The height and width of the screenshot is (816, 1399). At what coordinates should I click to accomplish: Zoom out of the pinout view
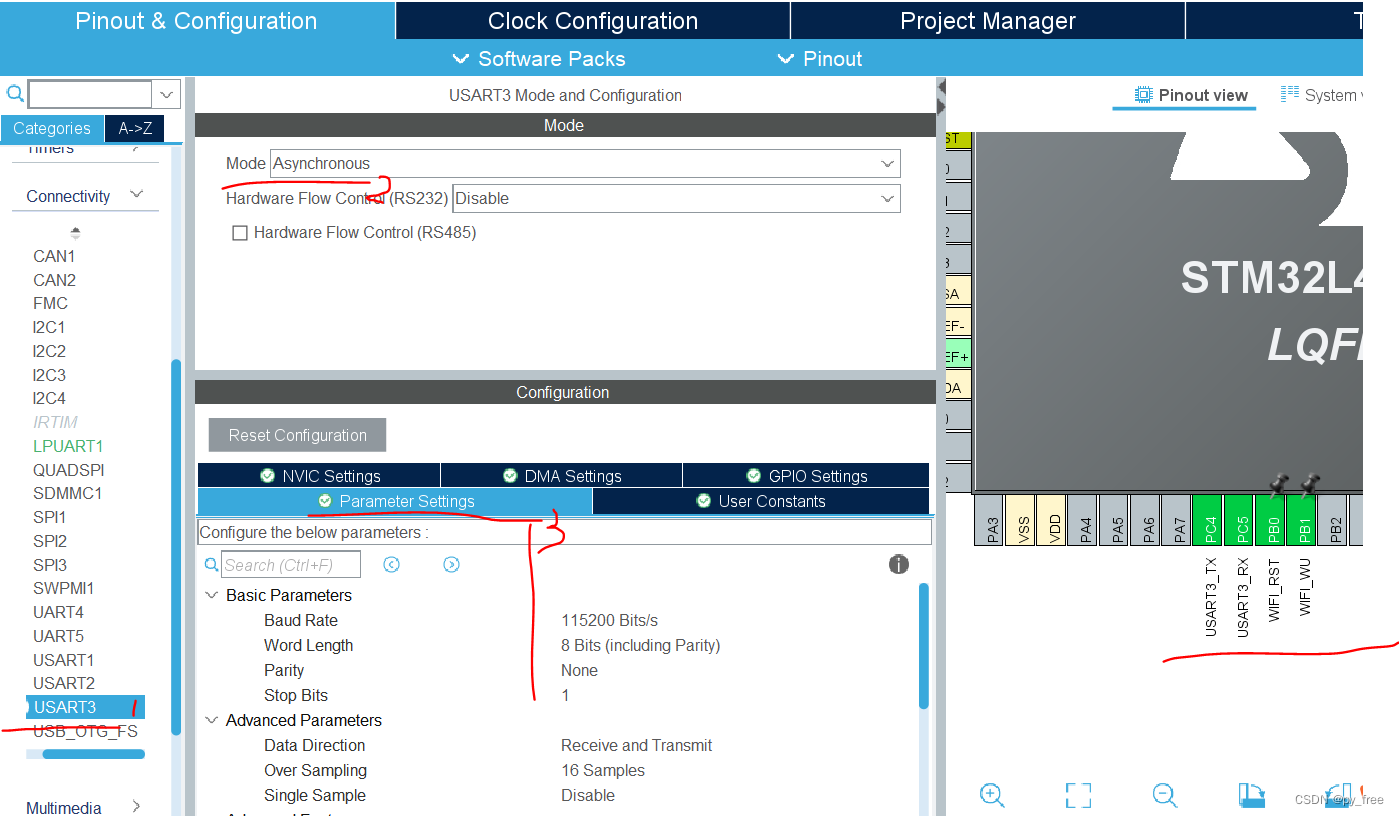(x=1165, y=795)
